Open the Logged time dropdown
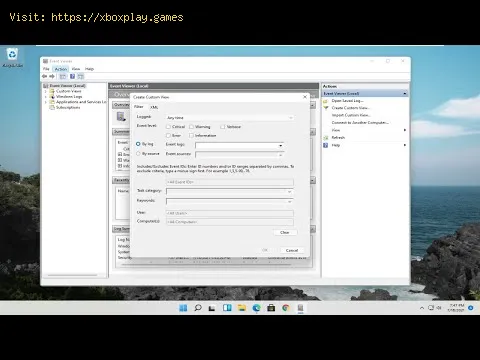The width and height of the screenshot is (480, 360). [230, 118]
